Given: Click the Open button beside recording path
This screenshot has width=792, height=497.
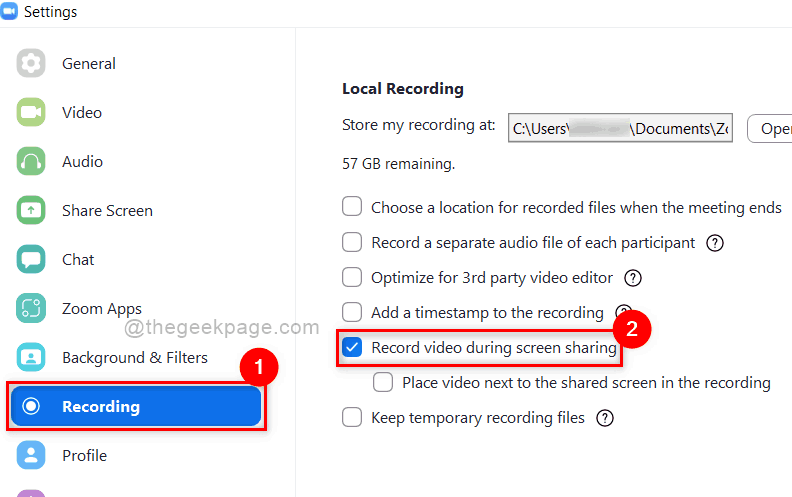Looking at the screenshot, I should tap(770, 129).
